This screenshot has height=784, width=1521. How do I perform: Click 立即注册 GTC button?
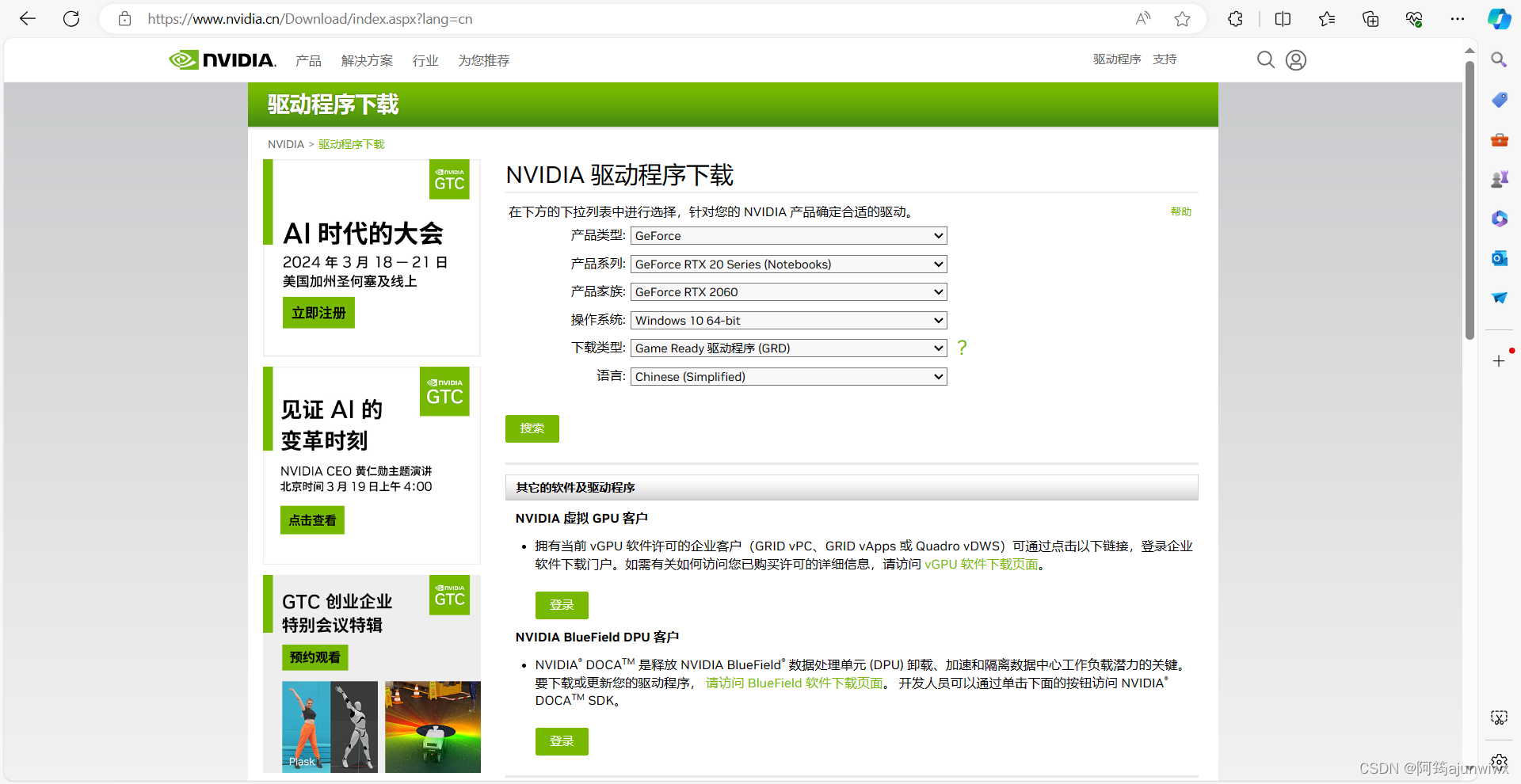pos(318,313)
